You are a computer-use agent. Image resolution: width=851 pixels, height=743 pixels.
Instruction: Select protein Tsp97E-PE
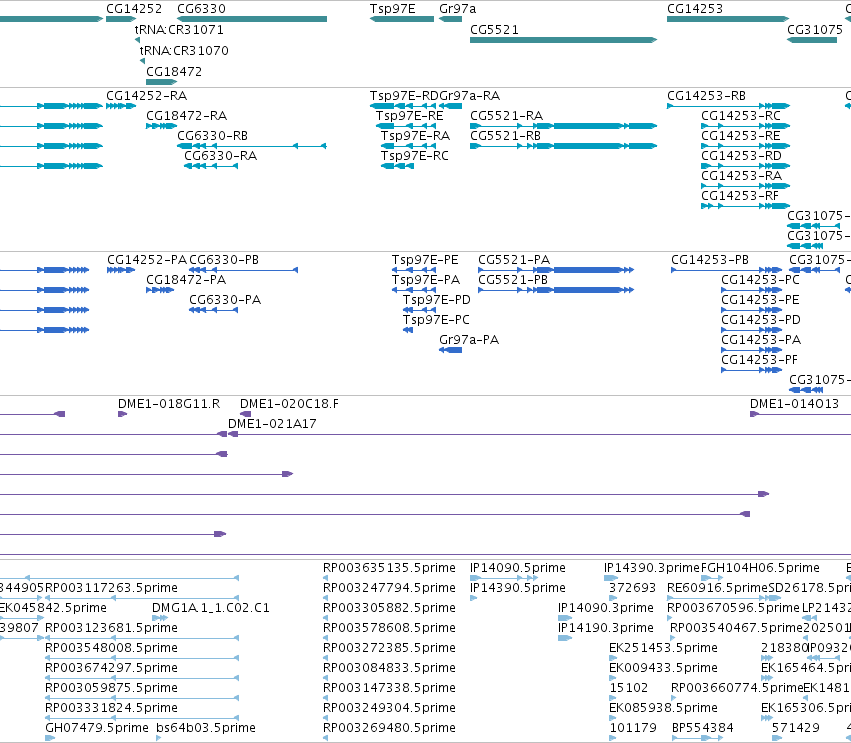pyautogui.click(x=425, y=260)
